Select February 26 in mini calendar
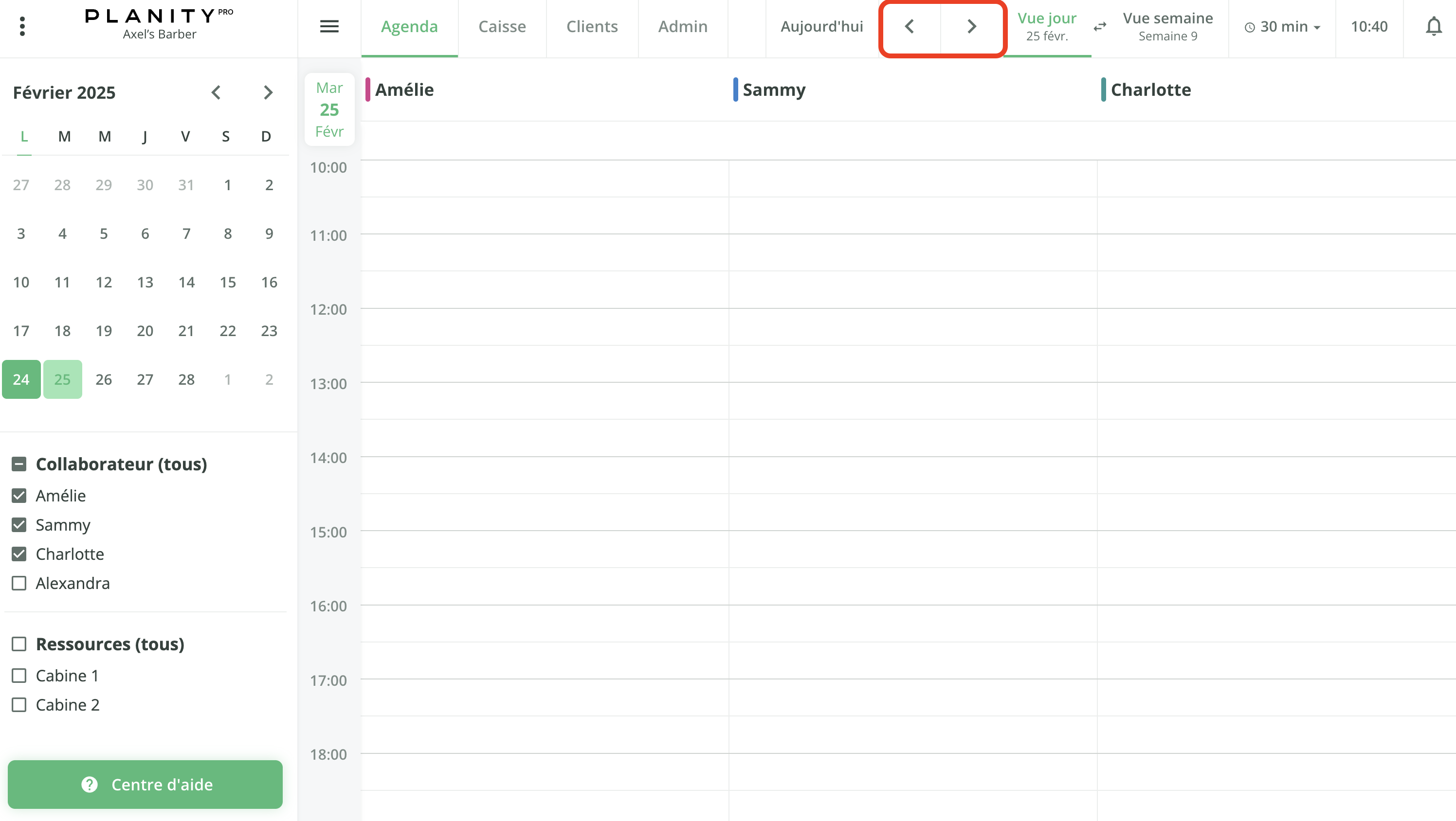 pos(104,379)
